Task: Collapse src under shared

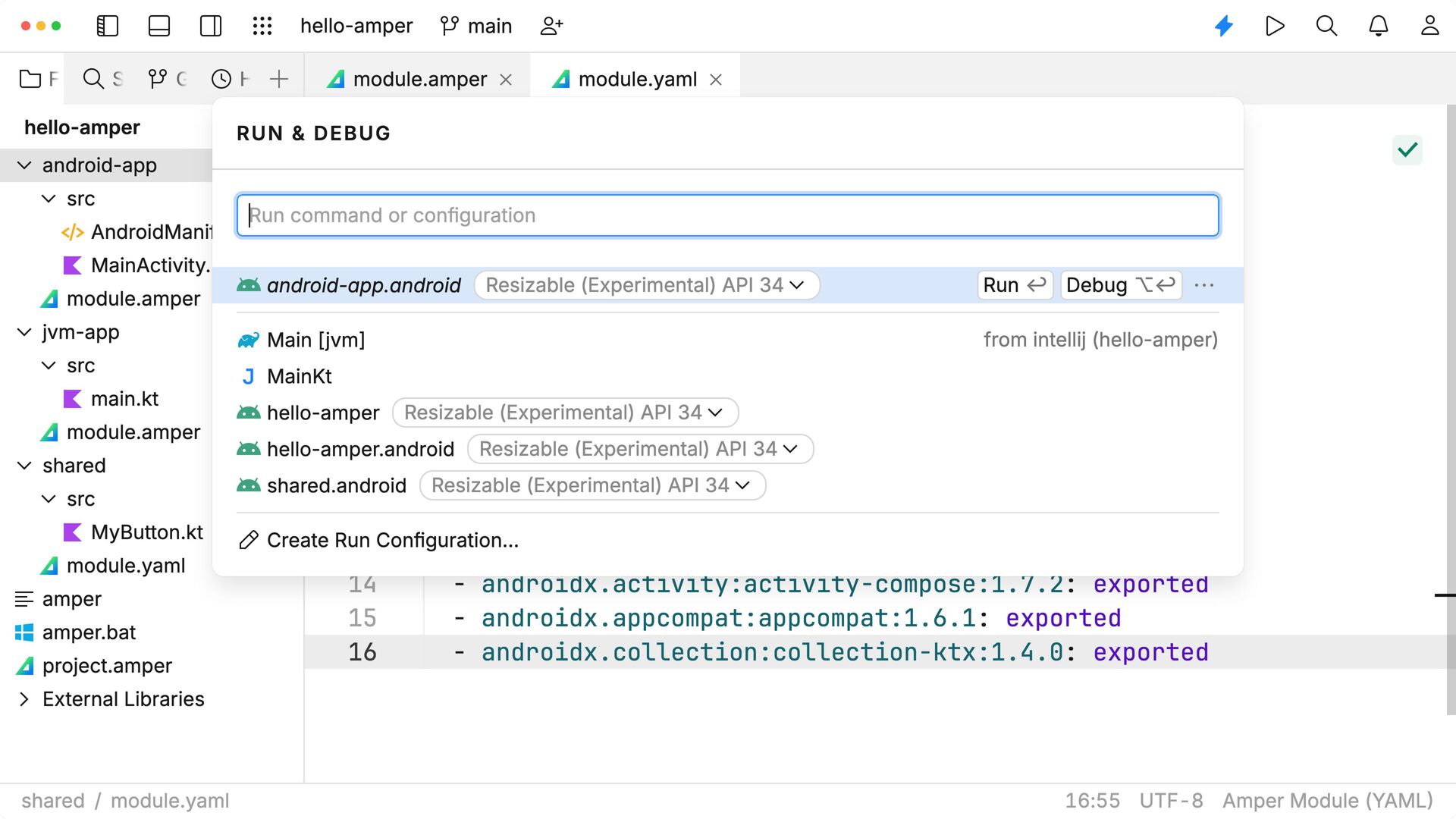Action: pos(49,499)
